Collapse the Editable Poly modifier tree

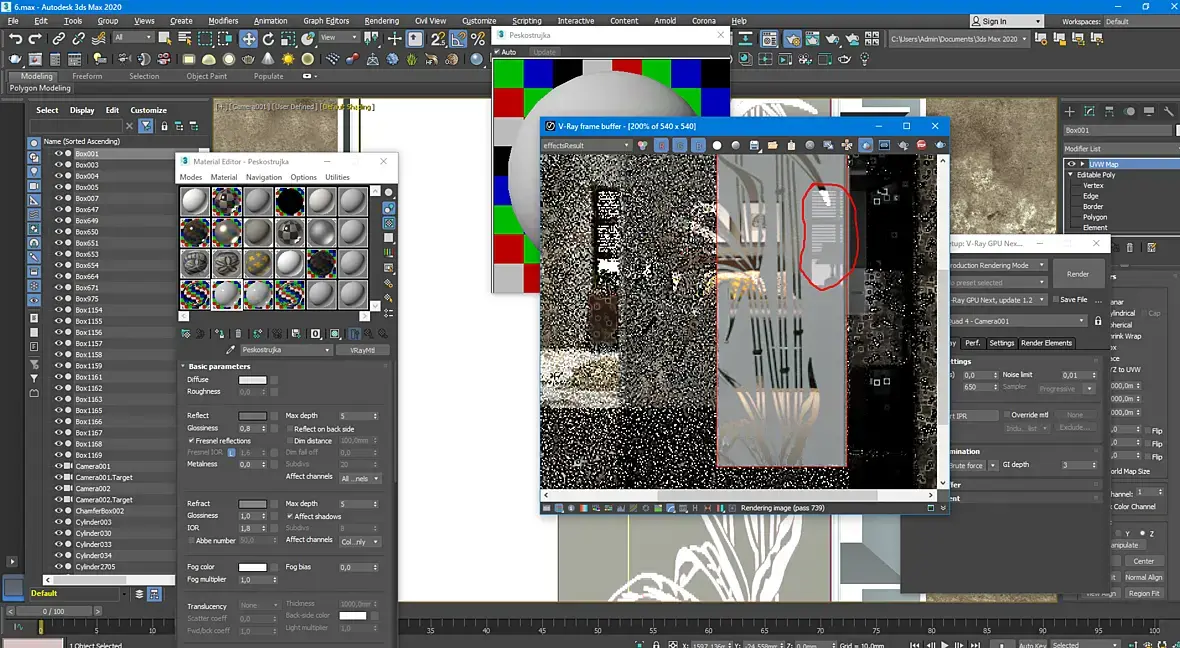click(1070, 175)
